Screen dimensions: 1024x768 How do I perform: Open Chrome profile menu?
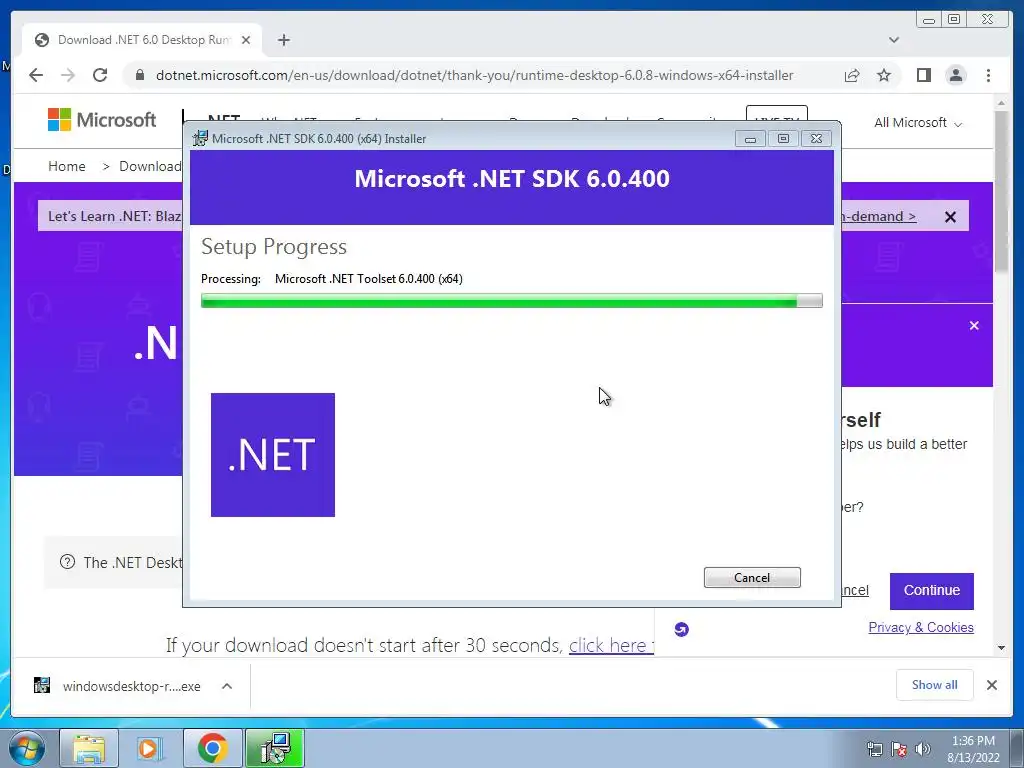[955, 75]
